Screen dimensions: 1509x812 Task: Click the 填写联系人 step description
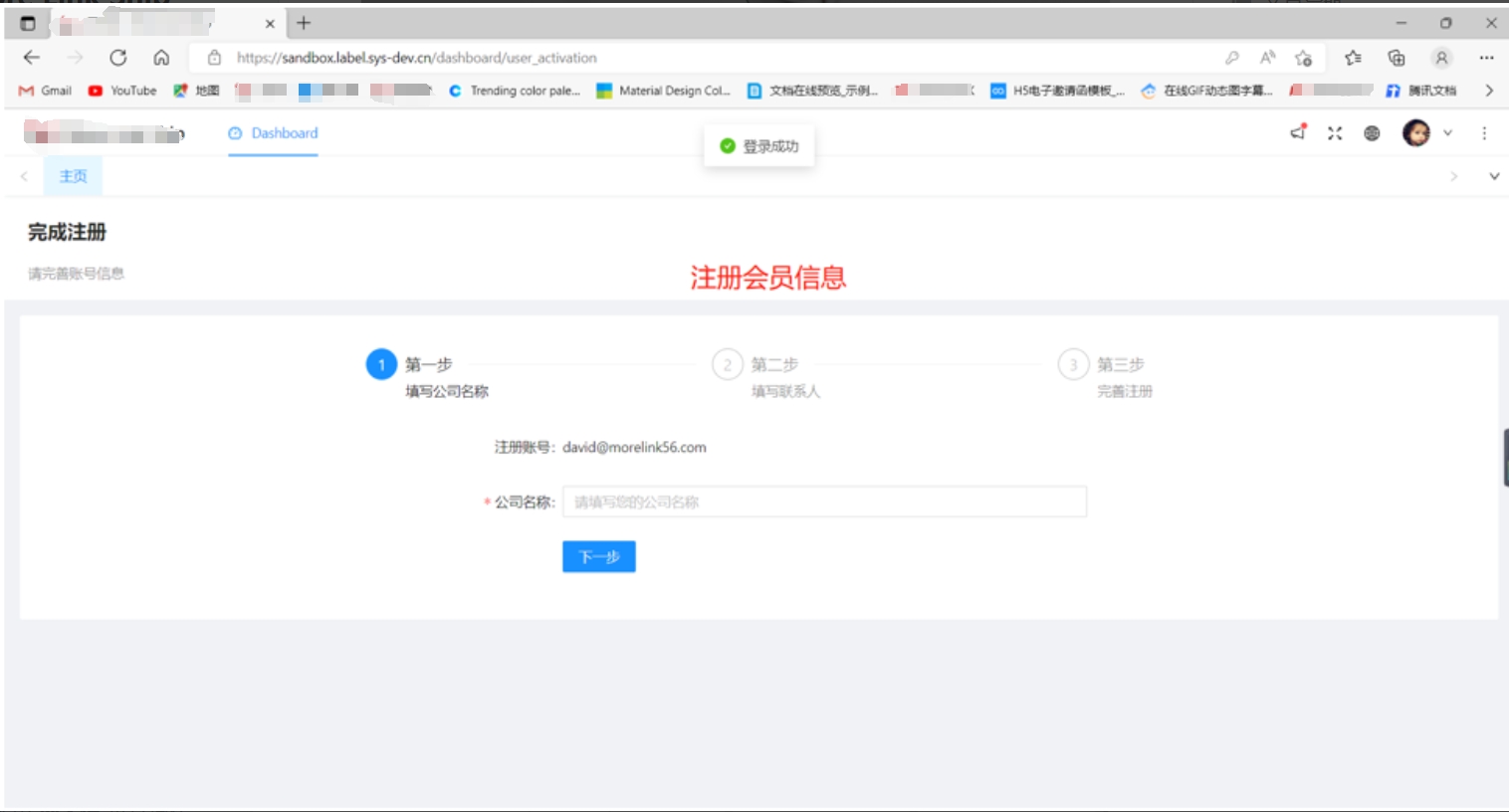(785, 391)
